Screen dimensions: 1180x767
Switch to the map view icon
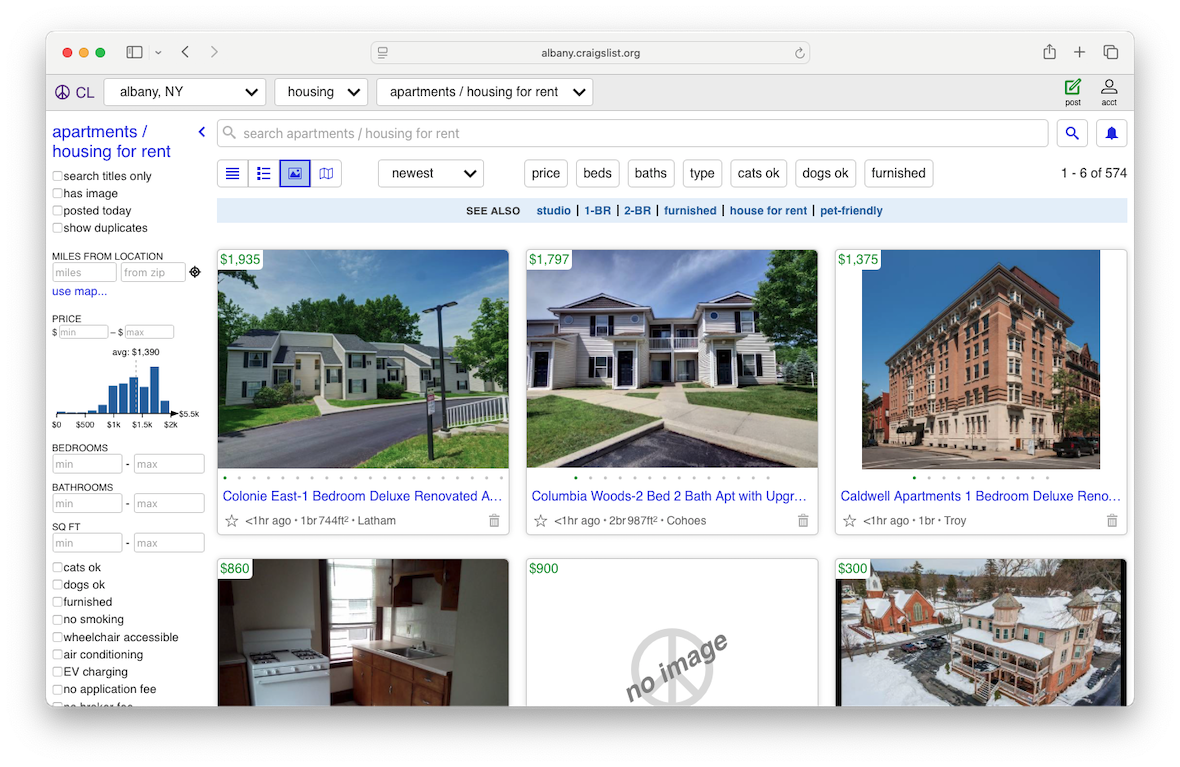click(x=326, y=173)
